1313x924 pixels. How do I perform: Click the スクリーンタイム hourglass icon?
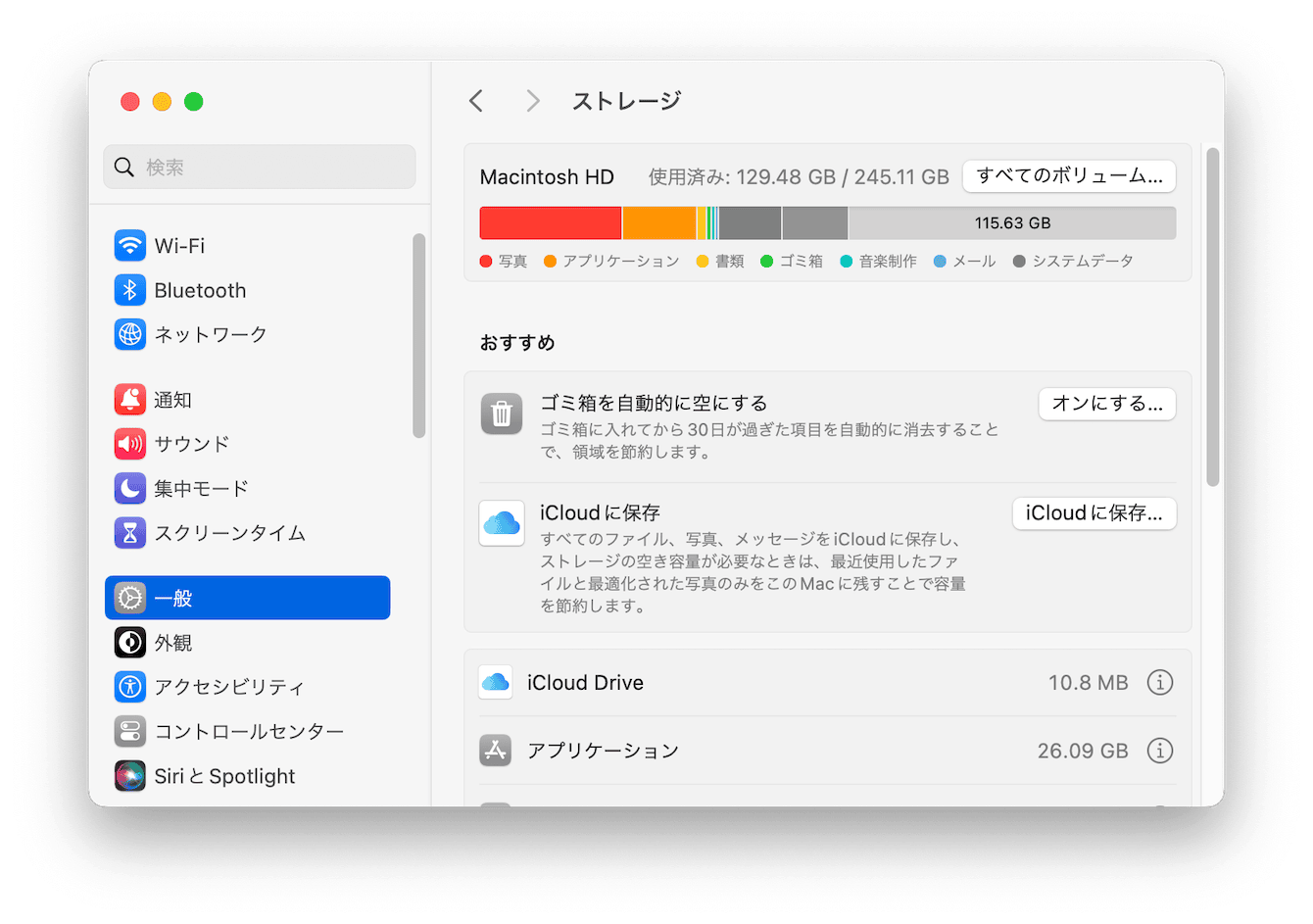point(130,532)
